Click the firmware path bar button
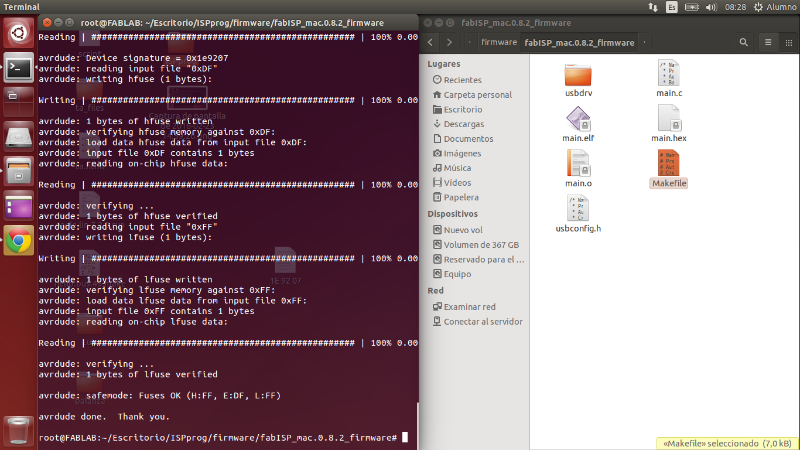 (x=499, y=42)
